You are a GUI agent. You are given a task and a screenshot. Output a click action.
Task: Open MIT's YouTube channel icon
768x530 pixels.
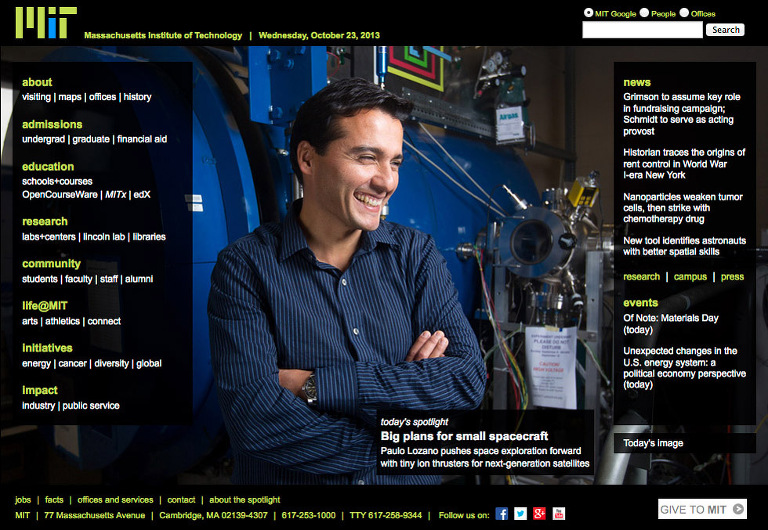click(x=558, y=513)
